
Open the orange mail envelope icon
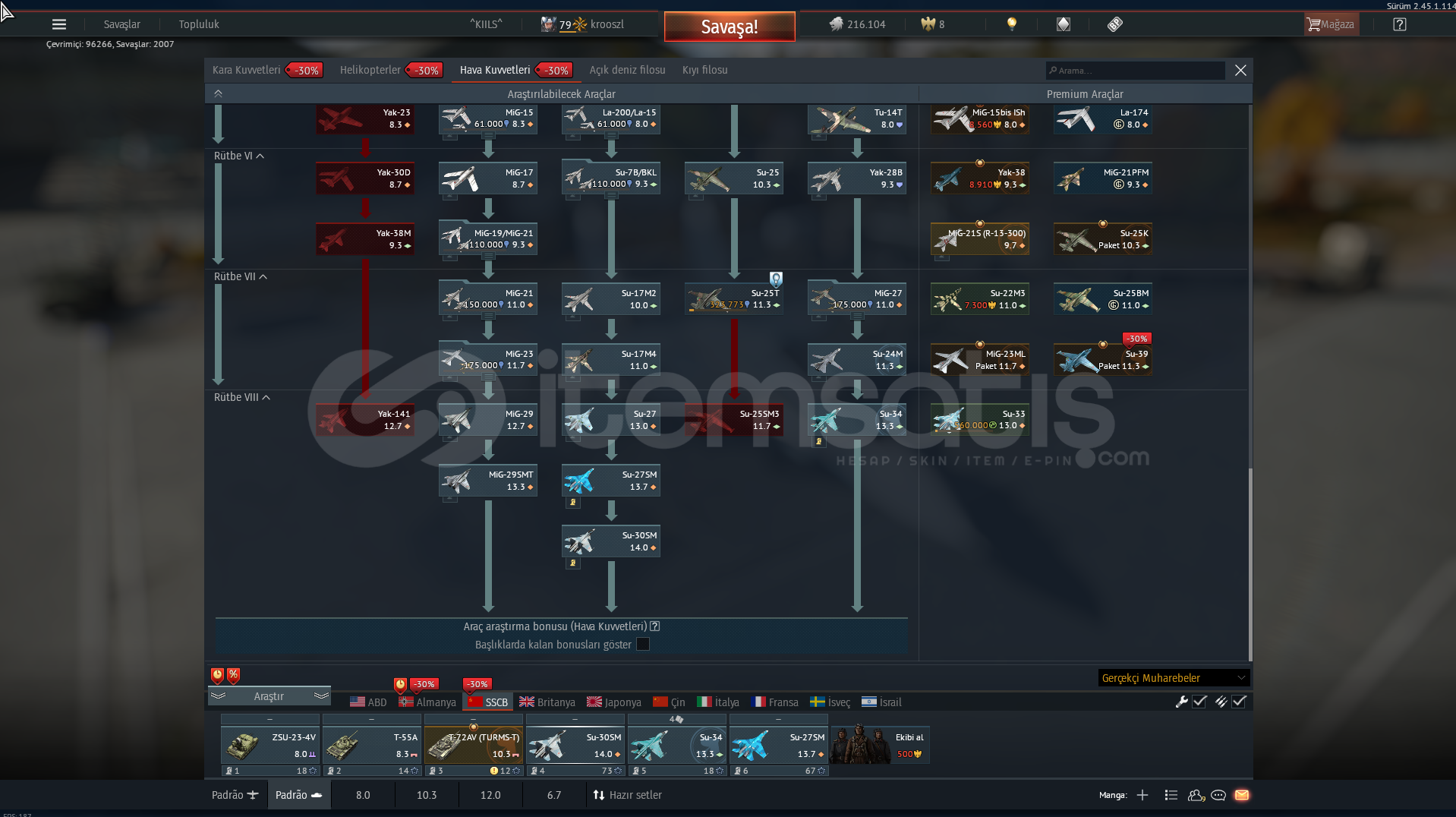(1242, 795)
